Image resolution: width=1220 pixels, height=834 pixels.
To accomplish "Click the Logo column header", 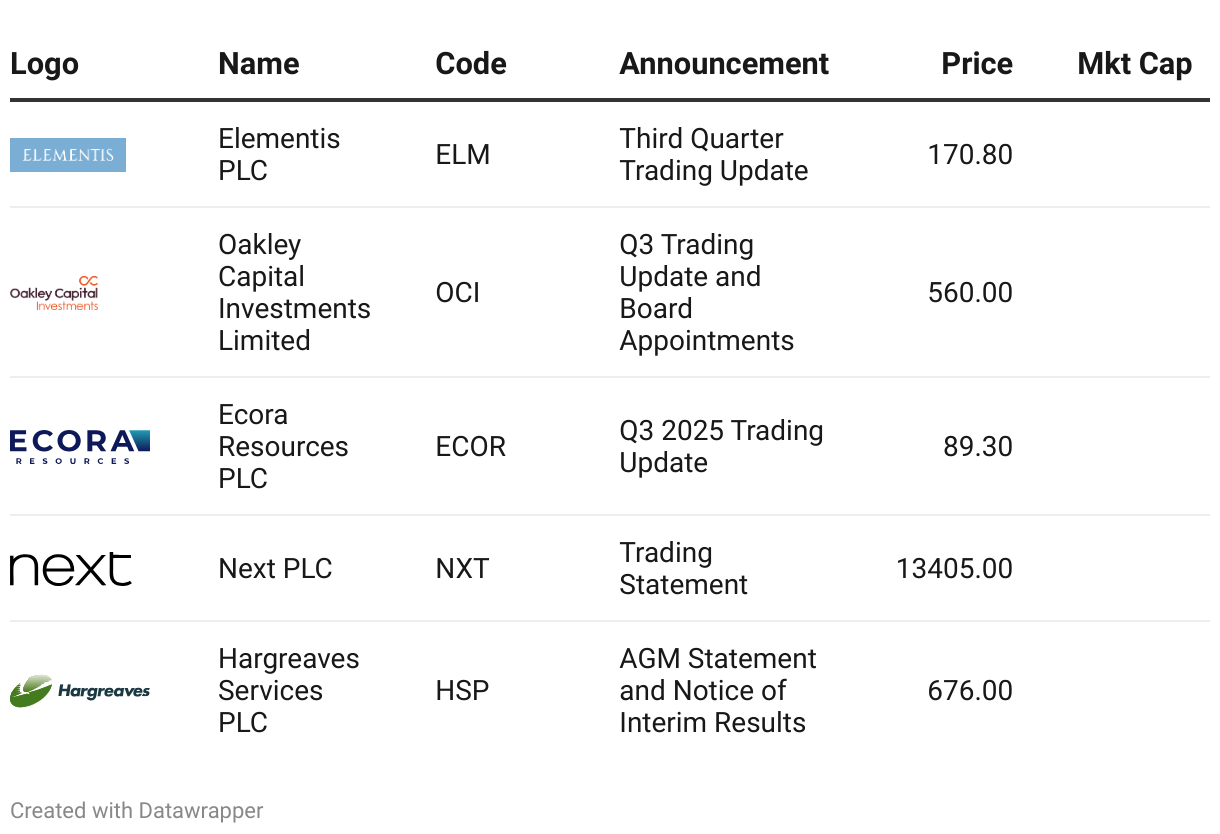I will pyautogui.click(x=44, y=64).
